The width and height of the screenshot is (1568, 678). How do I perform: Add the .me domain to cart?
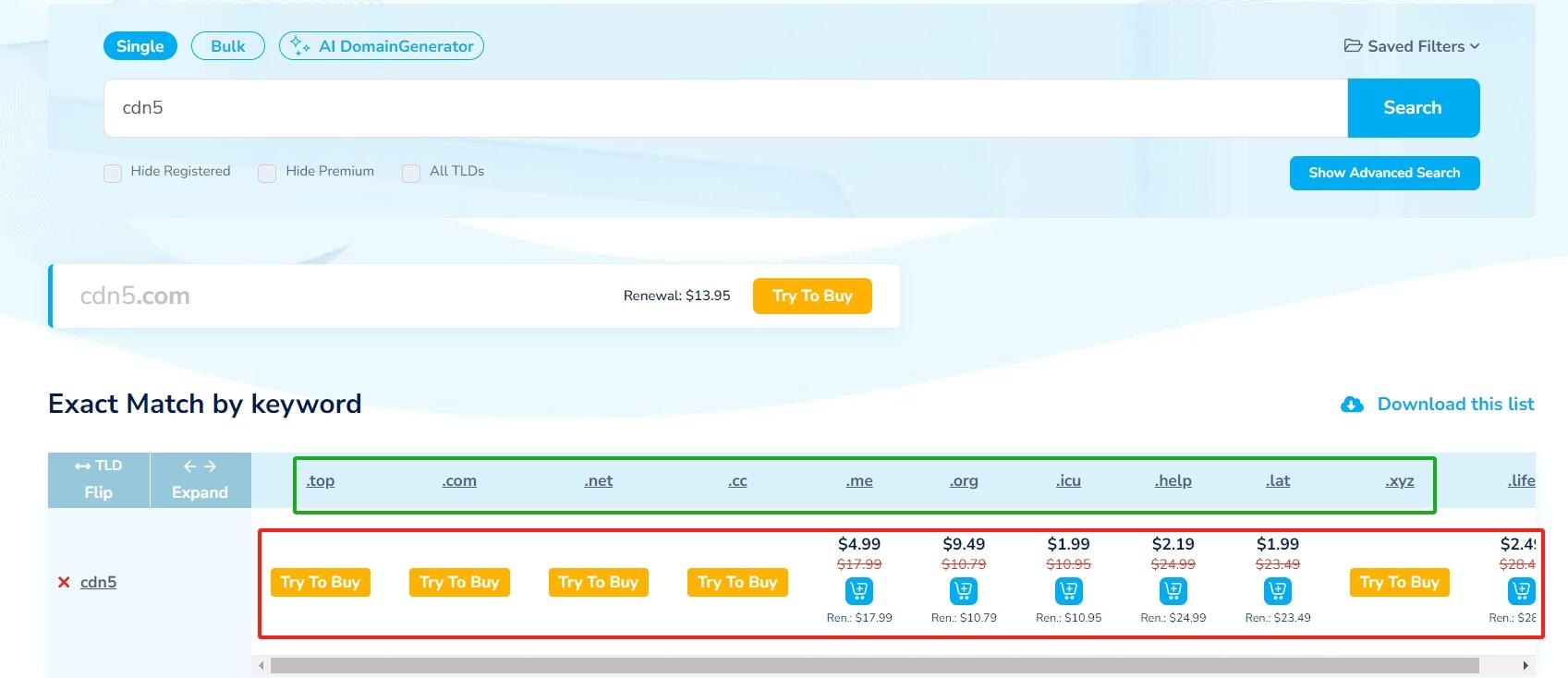858,590
